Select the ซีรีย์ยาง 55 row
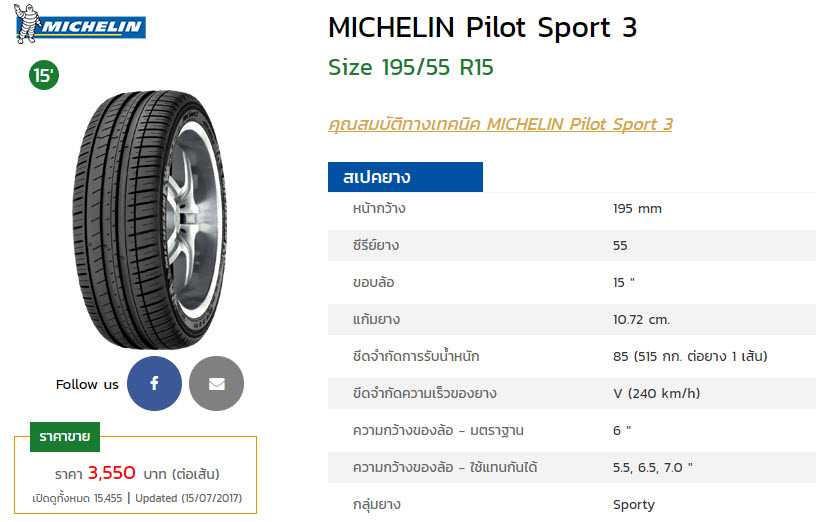The width and height of the screenshot is (817, 522). coord(572,245)
